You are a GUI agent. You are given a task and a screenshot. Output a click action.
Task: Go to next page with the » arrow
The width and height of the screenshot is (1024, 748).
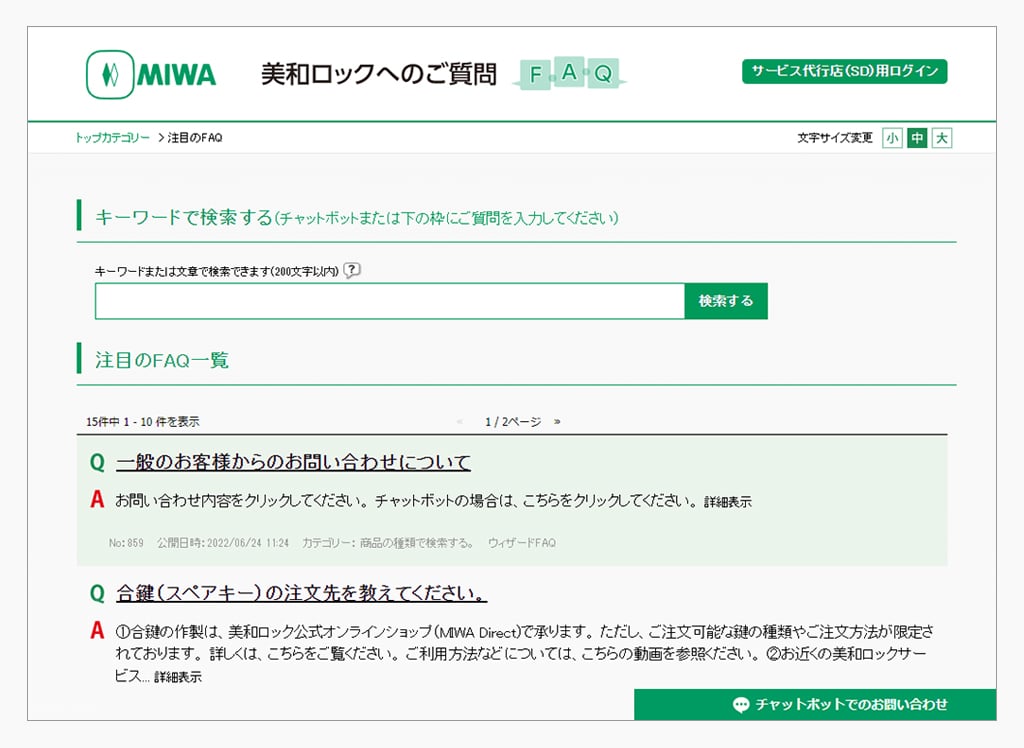(x=557, y=421)
